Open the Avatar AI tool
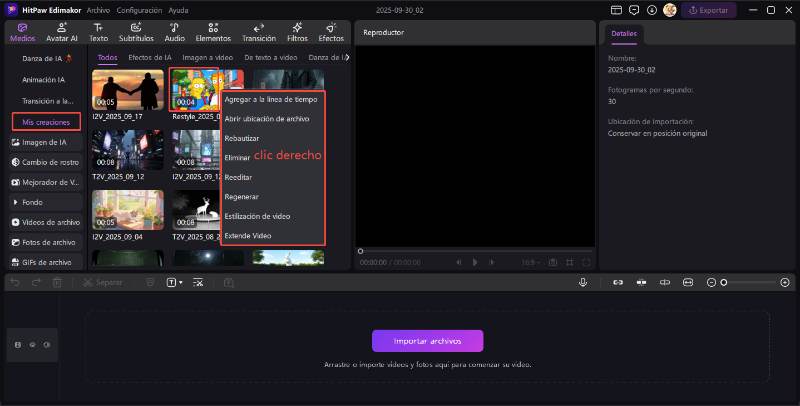800x406 pixels. point(61,31)
